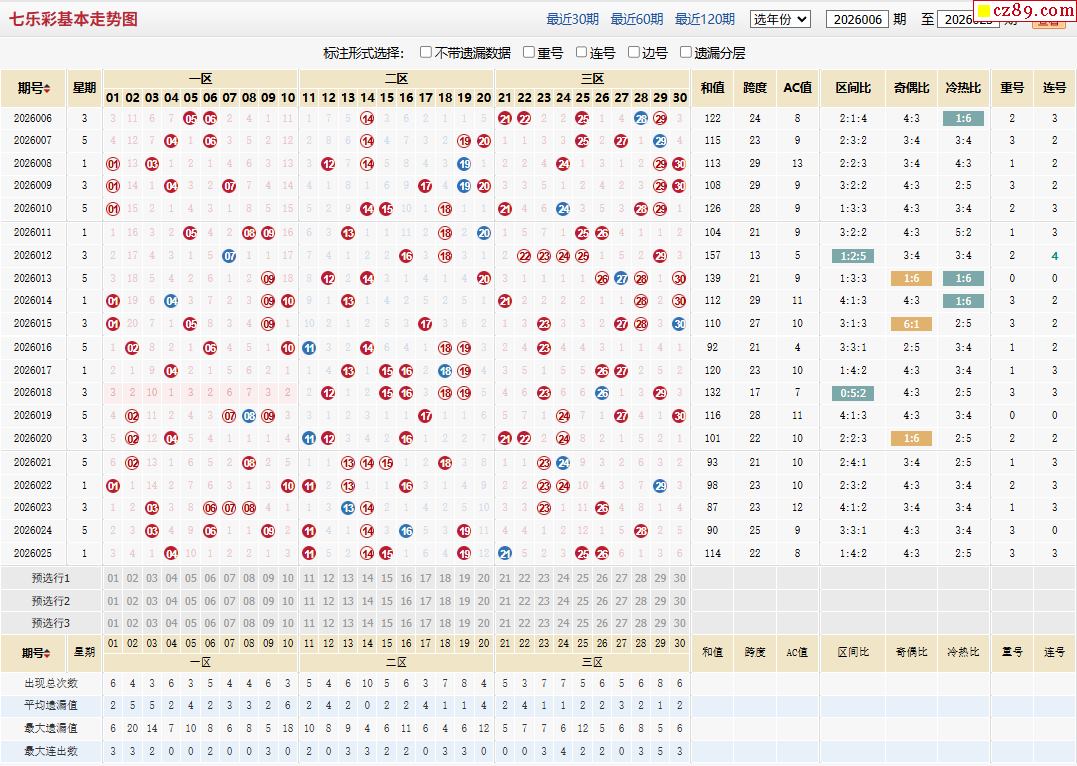Click the sort arrows beside bottom 期号 header
Screen dimensions: 1077x766
47,653
